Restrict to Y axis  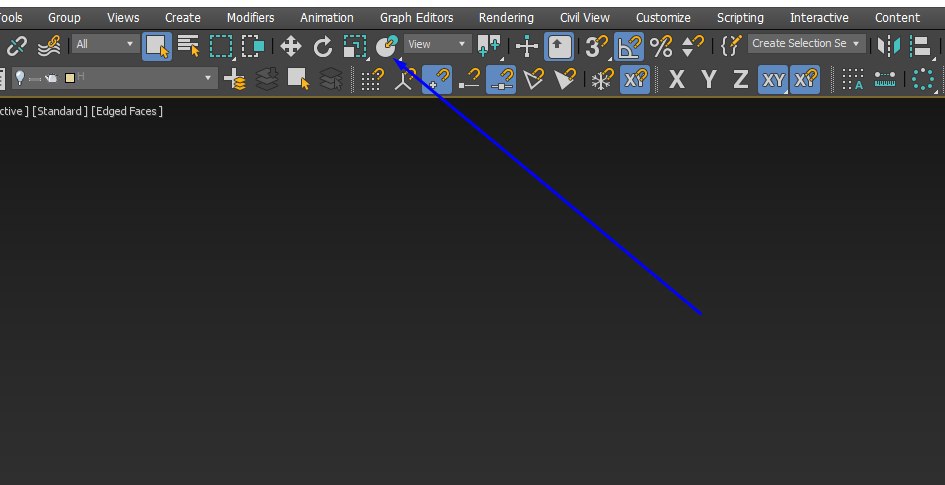709,80
